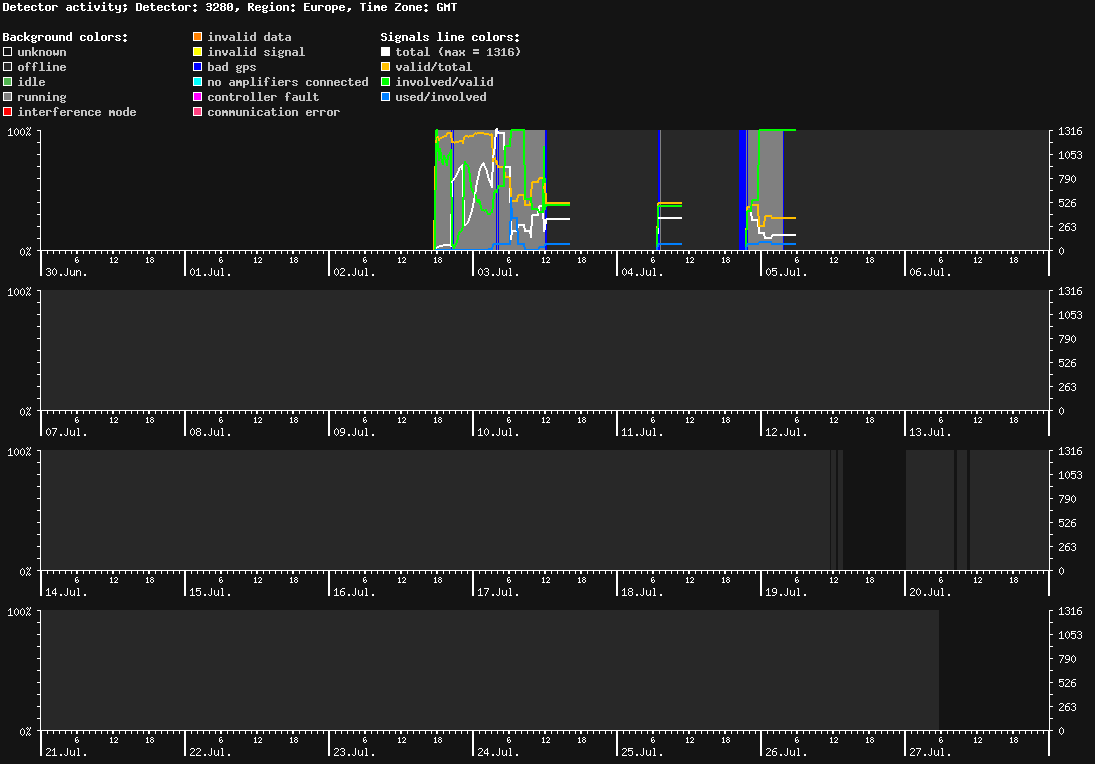
Task: Click the '05.Jul.' date label
Action: click(786, 272)
